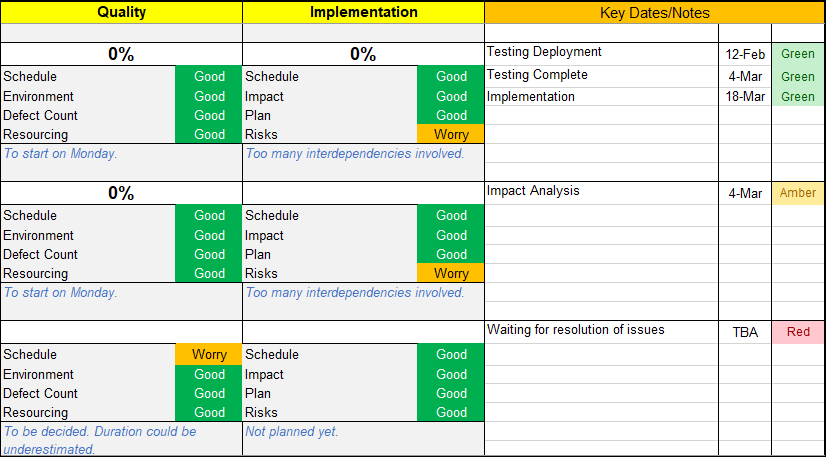The width and height of the screenshot is (826, 457).
Task: Click the Green status beside 18-Mar
Action: click(798, 97)
